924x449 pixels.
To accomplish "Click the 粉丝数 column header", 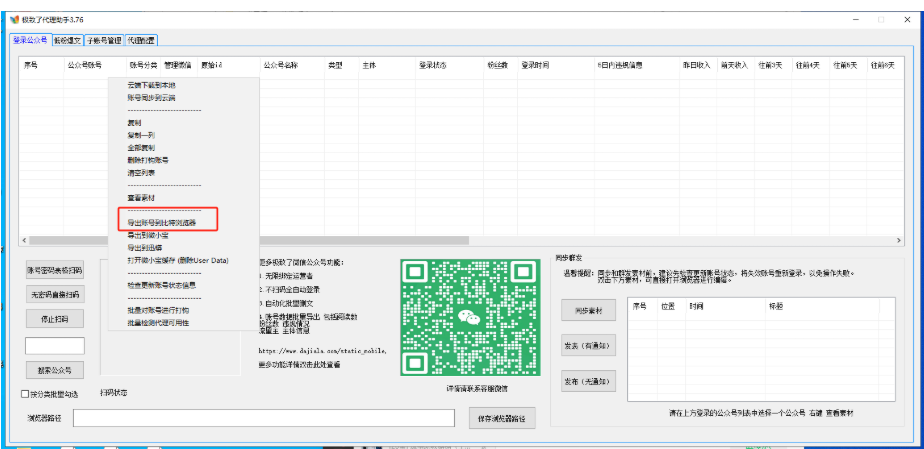I will (497, 65).
